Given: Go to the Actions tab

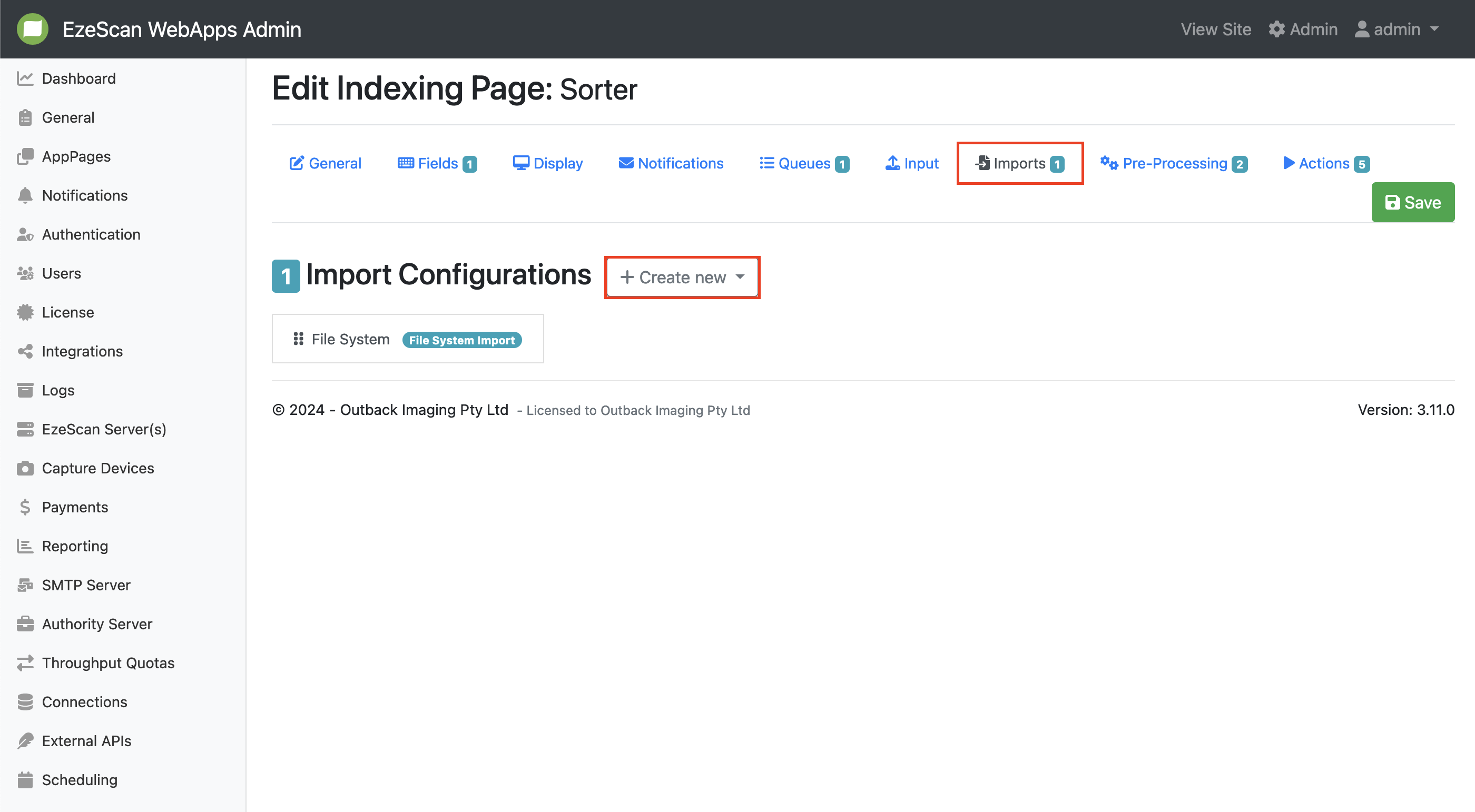Looking at the screenshot, I should tap(1325, 164).
